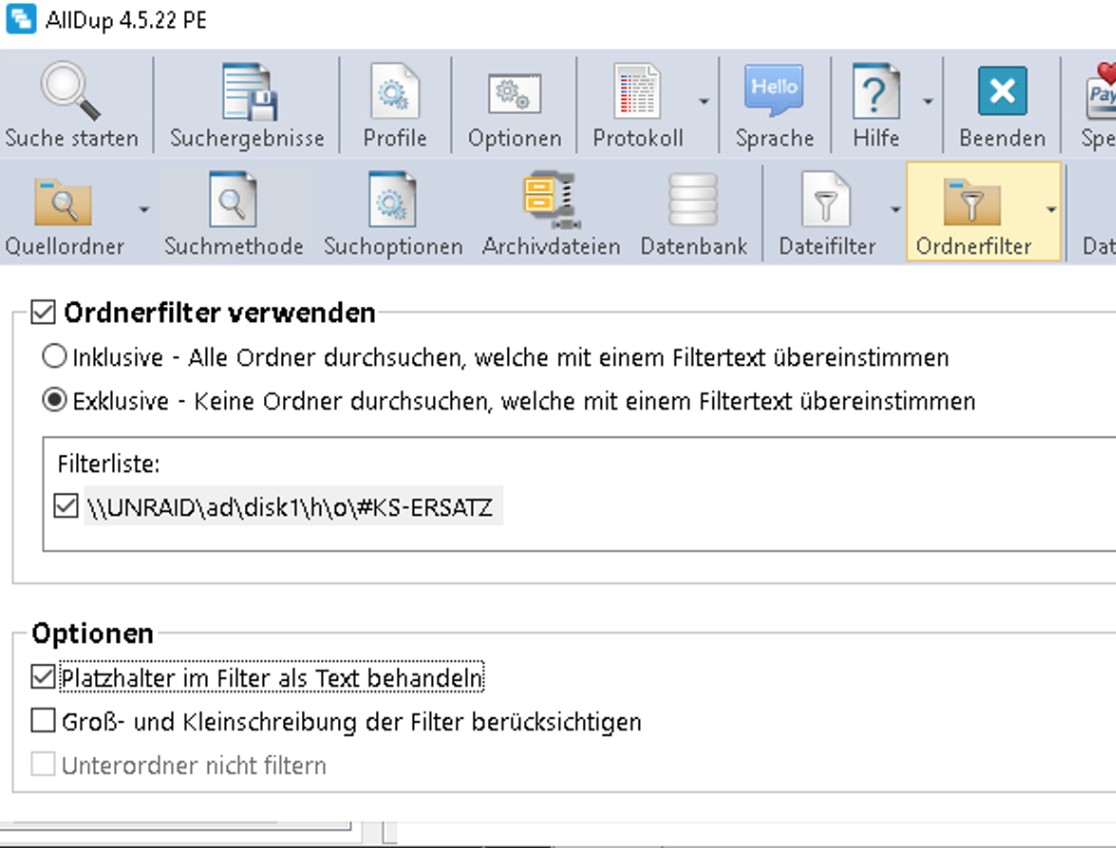Disable Platzhalter im Filter als Text behandeln
The height and width of the screenshot is (848, 1116).
pyautogui.click(x=43, y=678)
